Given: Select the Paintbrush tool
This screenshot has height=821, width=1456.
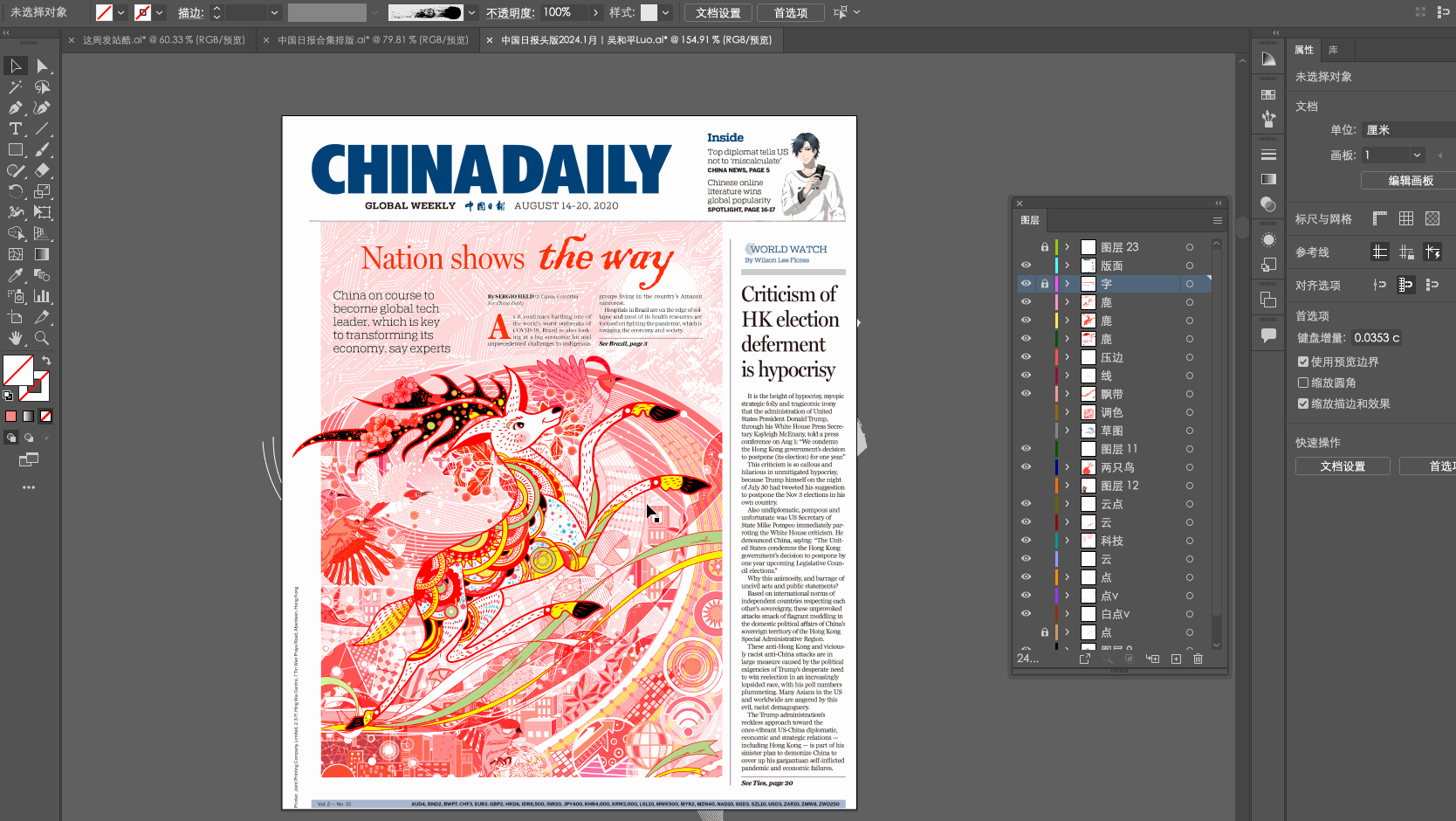Looking at the screenshot, I should [x=42, y=150].
